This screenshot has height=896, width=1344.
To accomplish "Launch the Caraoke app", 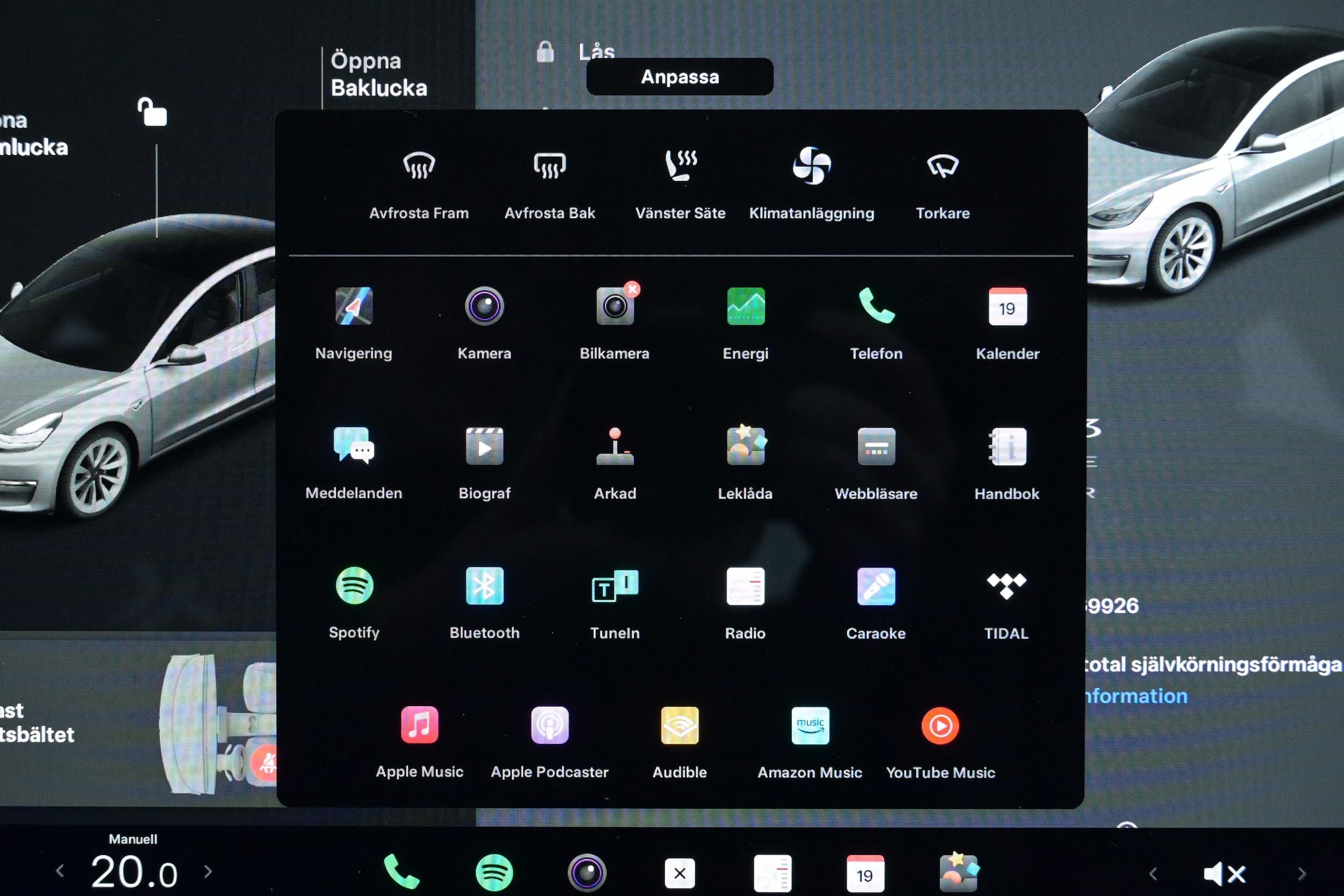I will [x=876, y=603].
